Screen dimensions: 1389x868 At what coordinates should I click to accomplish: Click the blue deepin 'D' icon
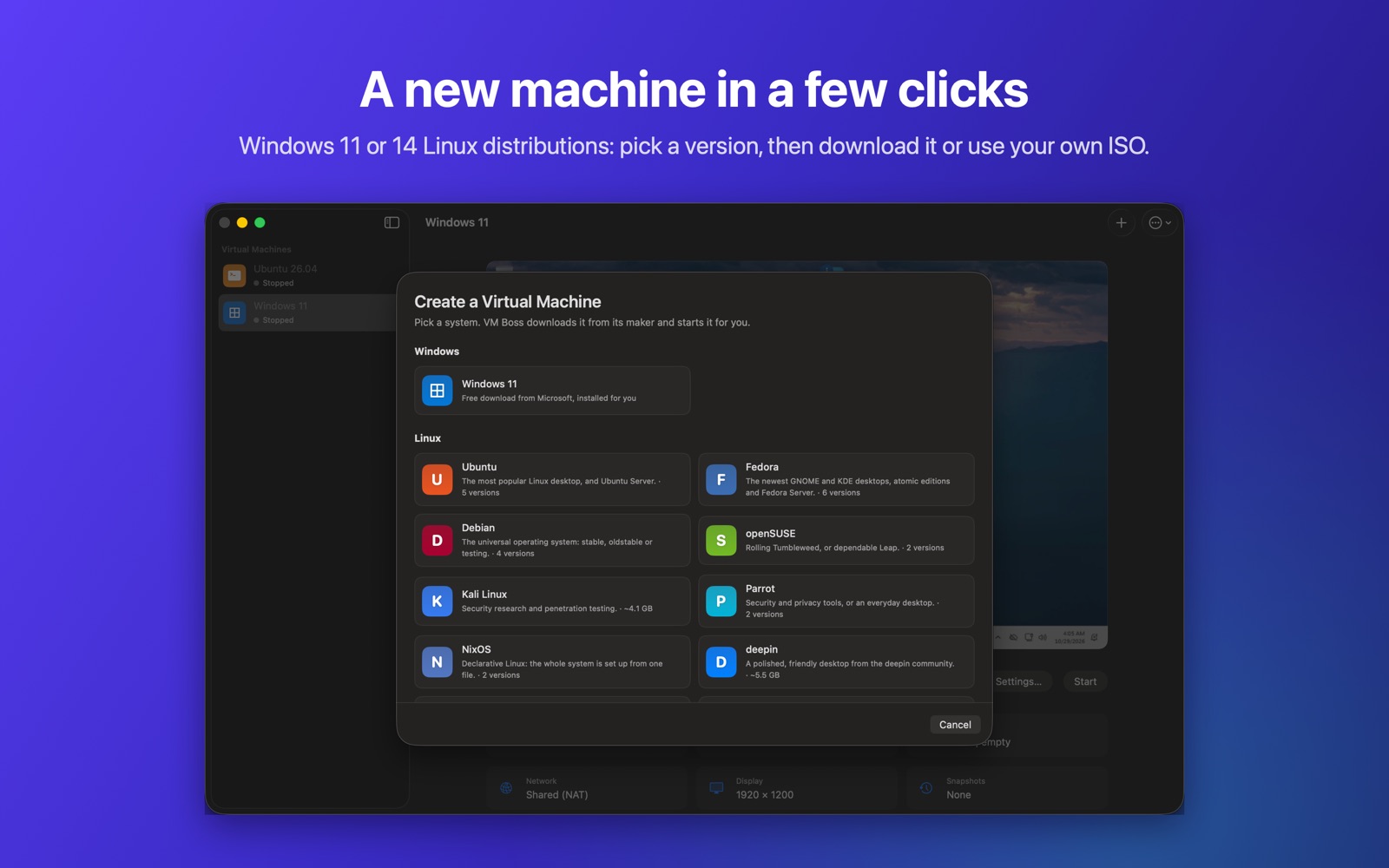tap(721, 661)
